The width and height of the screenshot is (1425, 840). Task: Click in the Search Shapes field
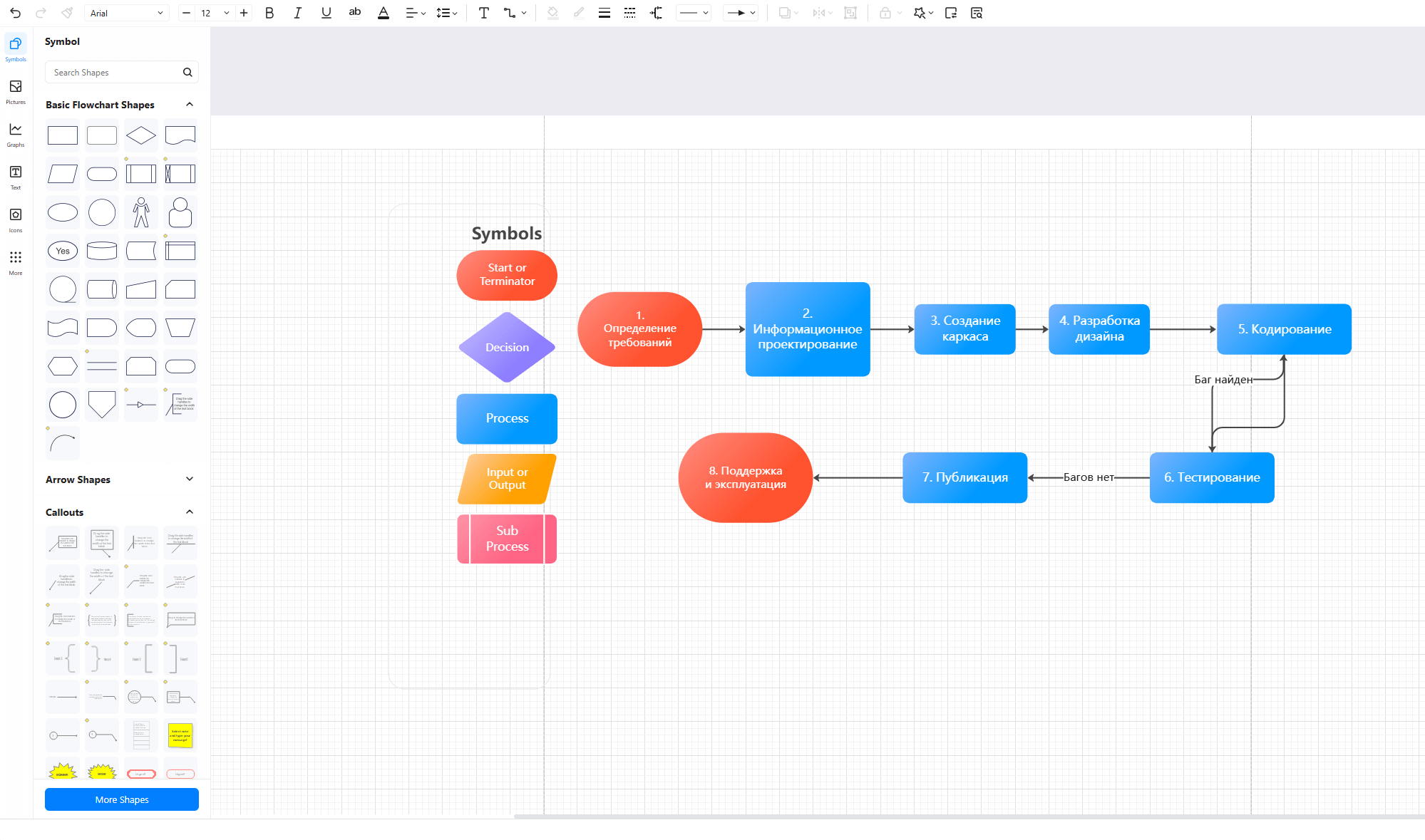tap(114, 73)
